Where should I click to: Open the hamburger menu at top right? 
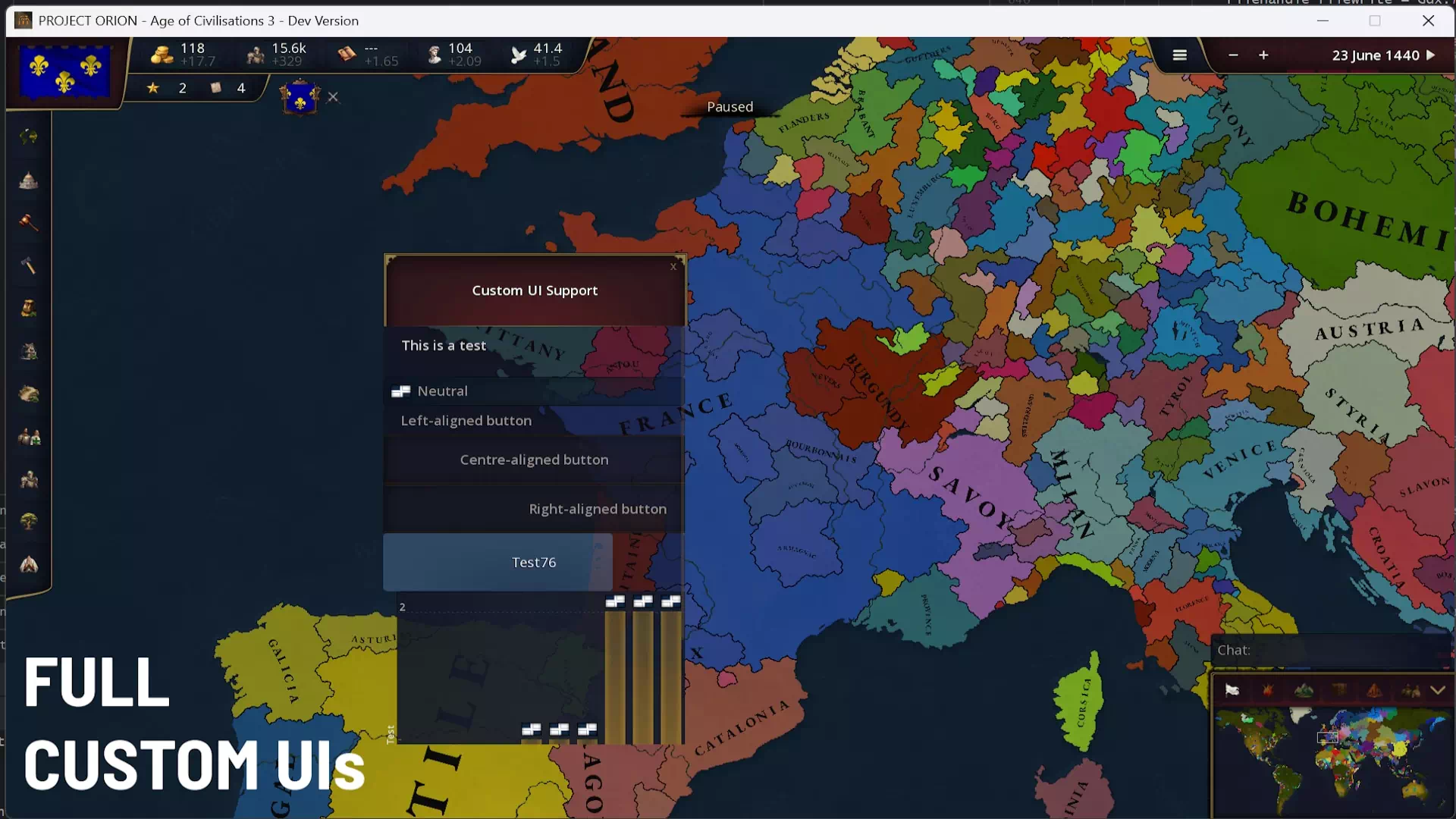pyautogui.click(x=1179, y=55)
